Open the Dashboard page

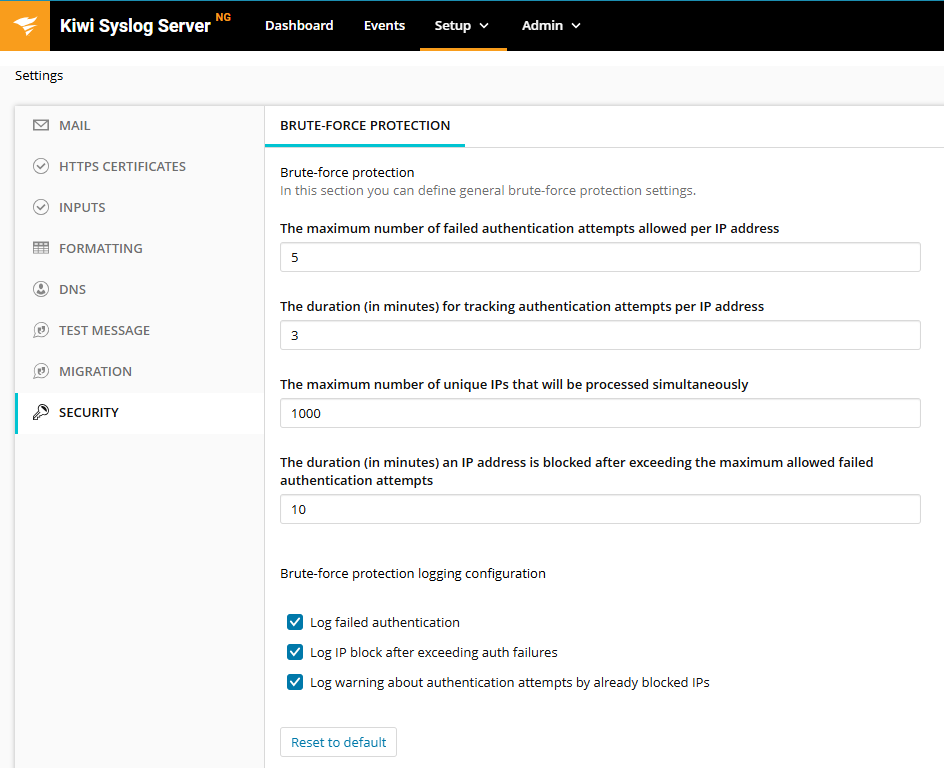click(299, 25)
